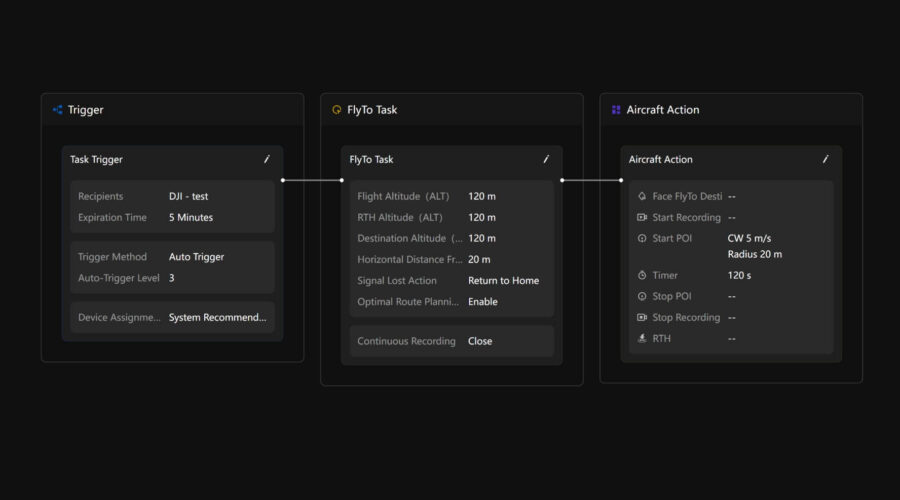The height and width of the screenshot is (500, 900).
Task: Click the Aircraft Action grid icon
Action: pos(616,110)
